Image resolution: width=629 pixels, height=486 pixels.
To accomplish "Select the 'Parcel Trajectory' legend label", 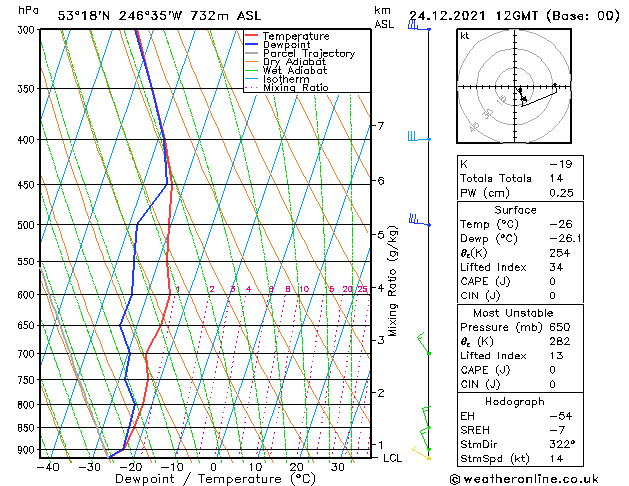I will (309, 53).
